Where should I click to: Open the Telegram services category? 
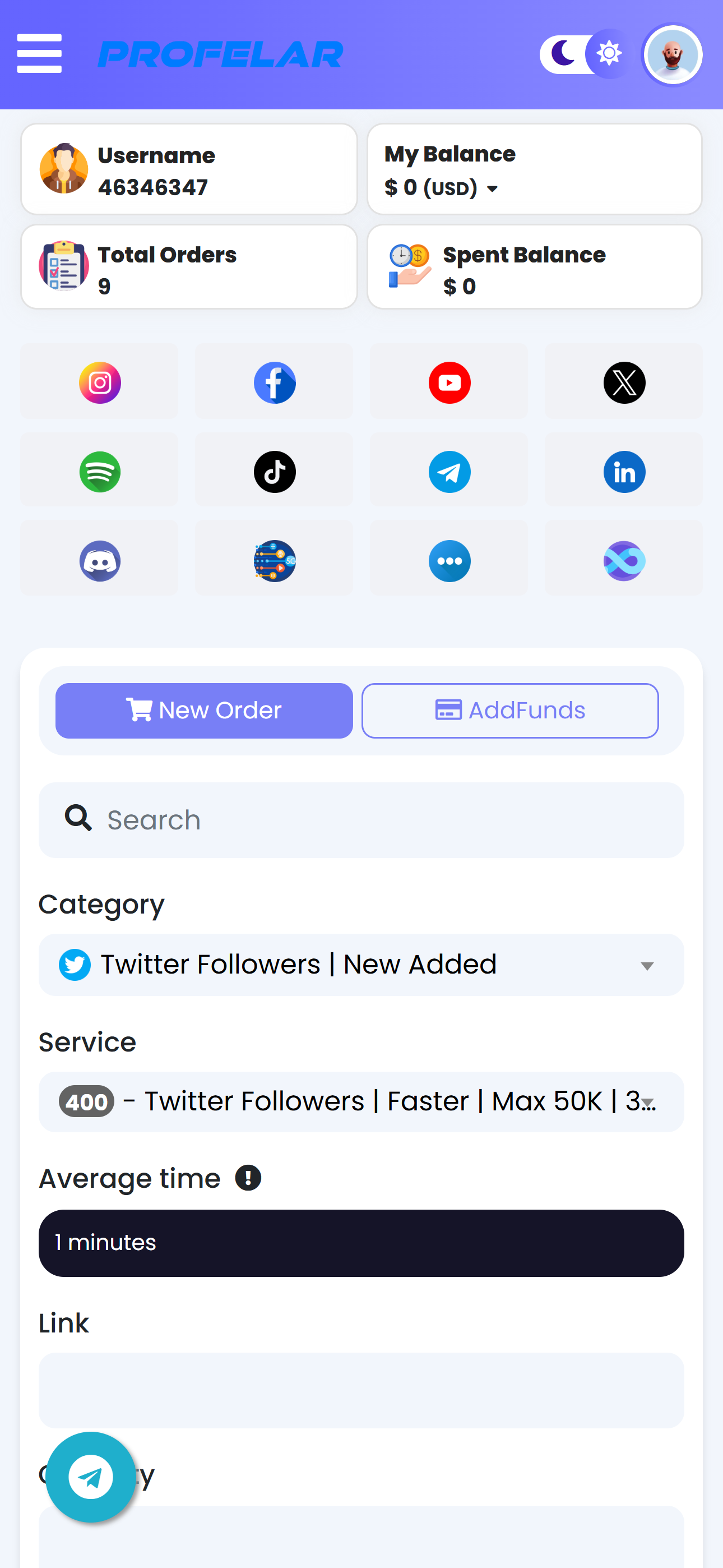coord(449,472)
